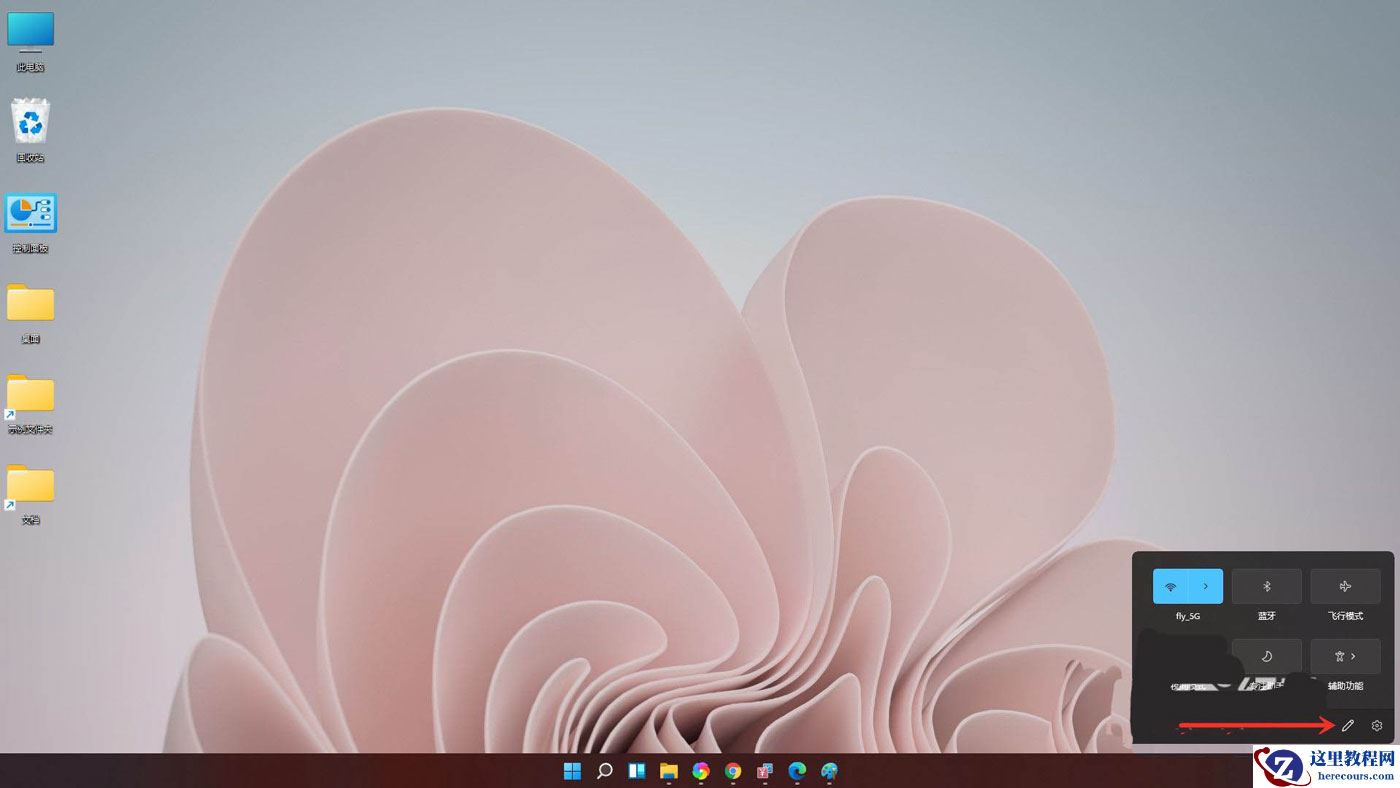The image size is (1400, 788).
Task: Enable airplane mode
Action: click(x=1345, y=586)
